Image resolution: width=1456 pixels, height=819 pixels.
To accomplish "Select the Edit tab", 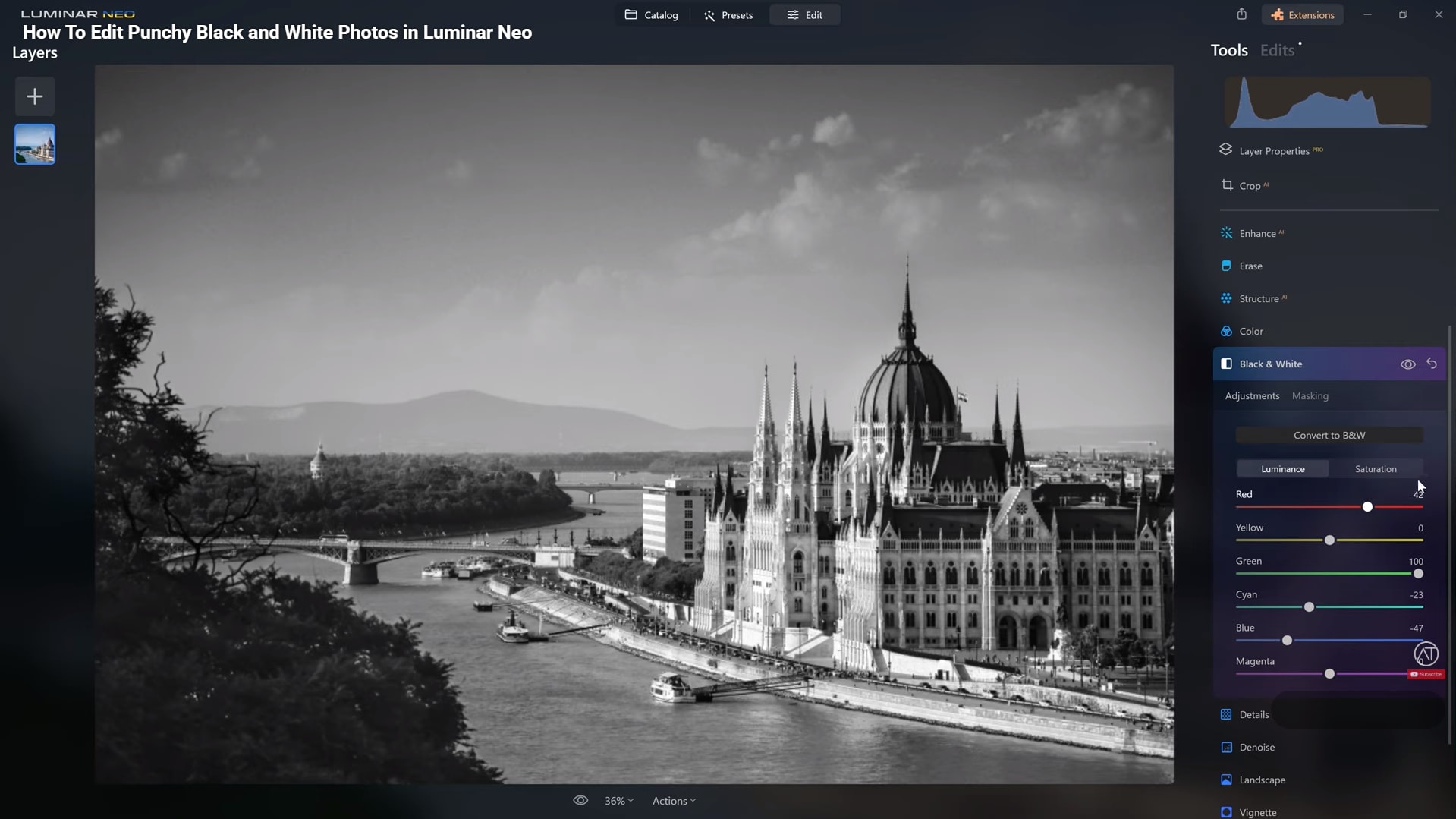I will (805, 15).
